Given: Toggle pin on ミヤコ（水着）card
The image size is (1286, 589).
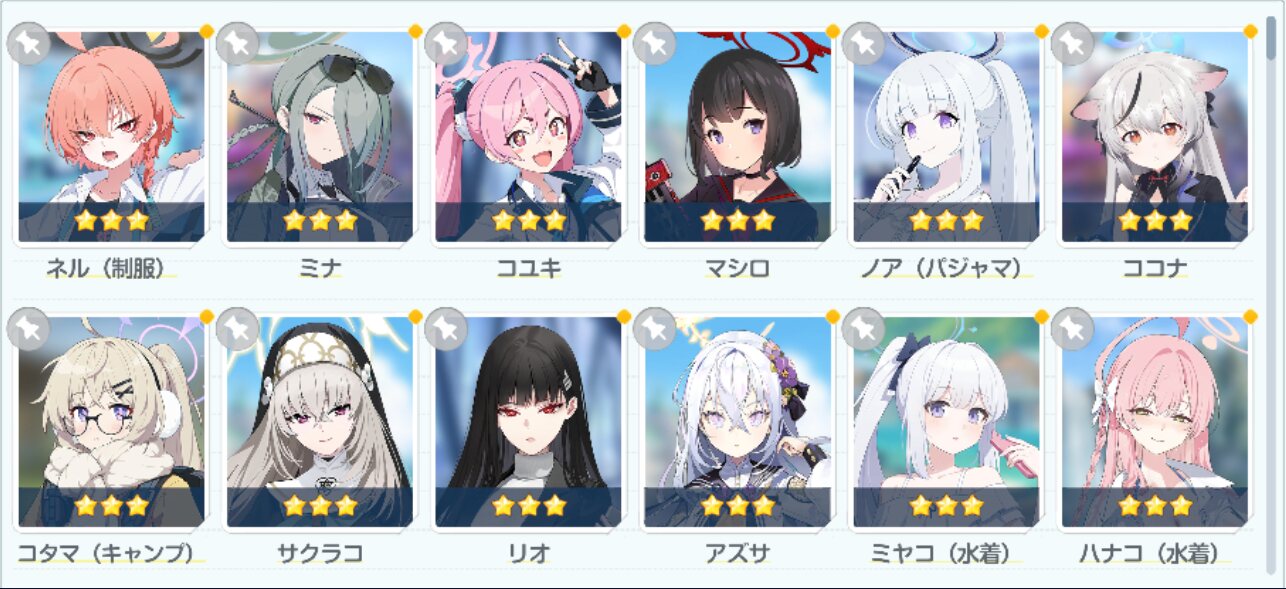Looking at the screenshot, I should point(863,328).
